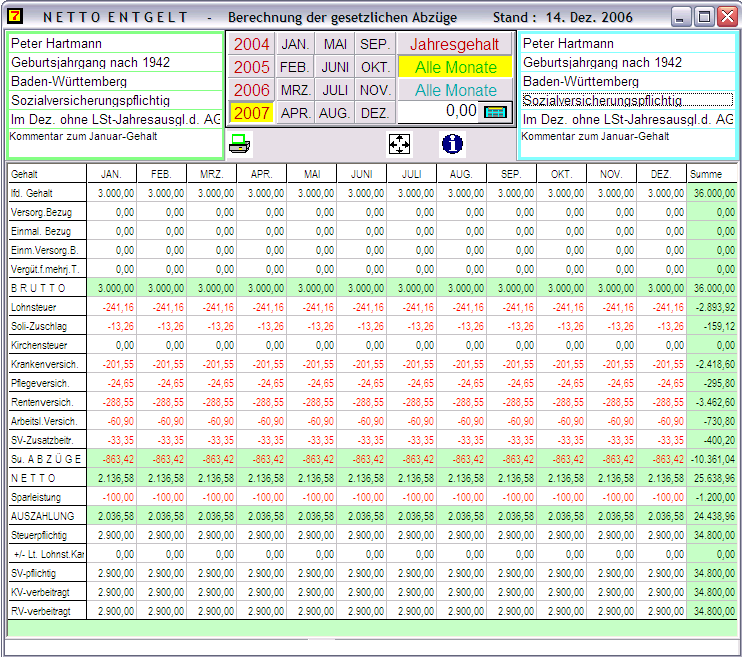Viewport: 742px width, 657px height.
Task: Select year 2006
Action: coord(252,90)
